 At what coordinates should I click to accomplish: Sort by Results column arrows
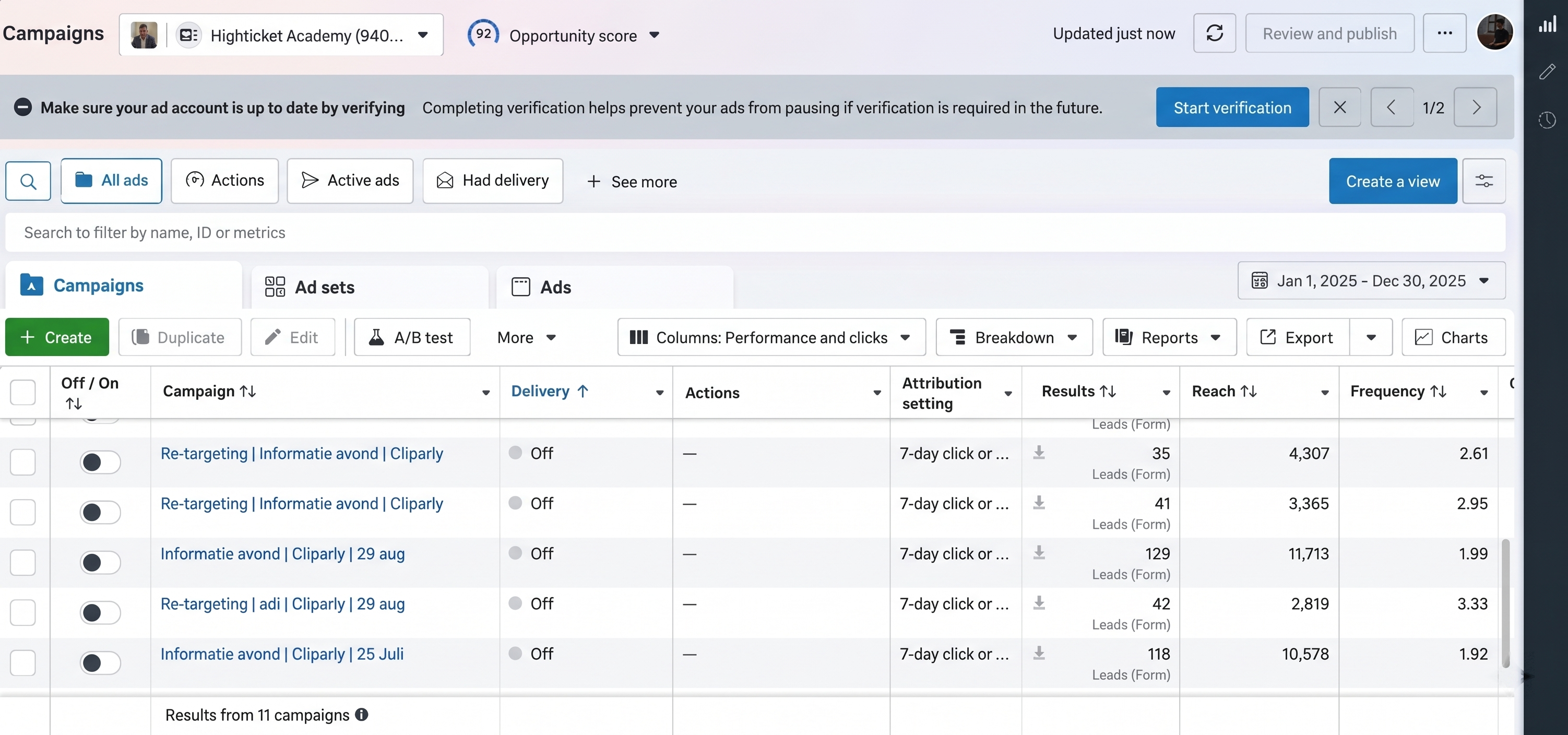tap(1108, 391)
